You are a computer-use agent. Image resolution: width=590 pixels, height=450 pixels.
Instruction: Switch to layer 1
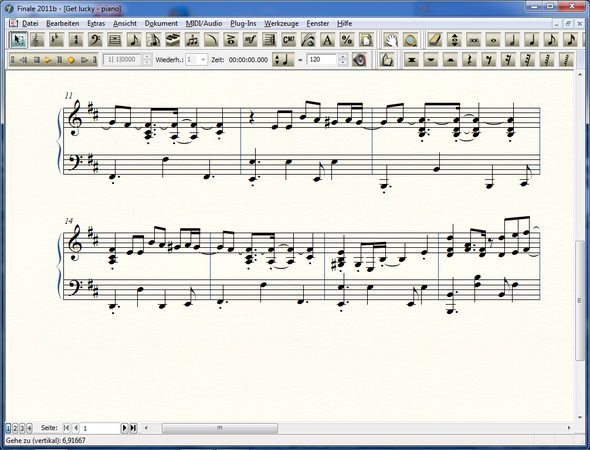click(x=8, y=428)
